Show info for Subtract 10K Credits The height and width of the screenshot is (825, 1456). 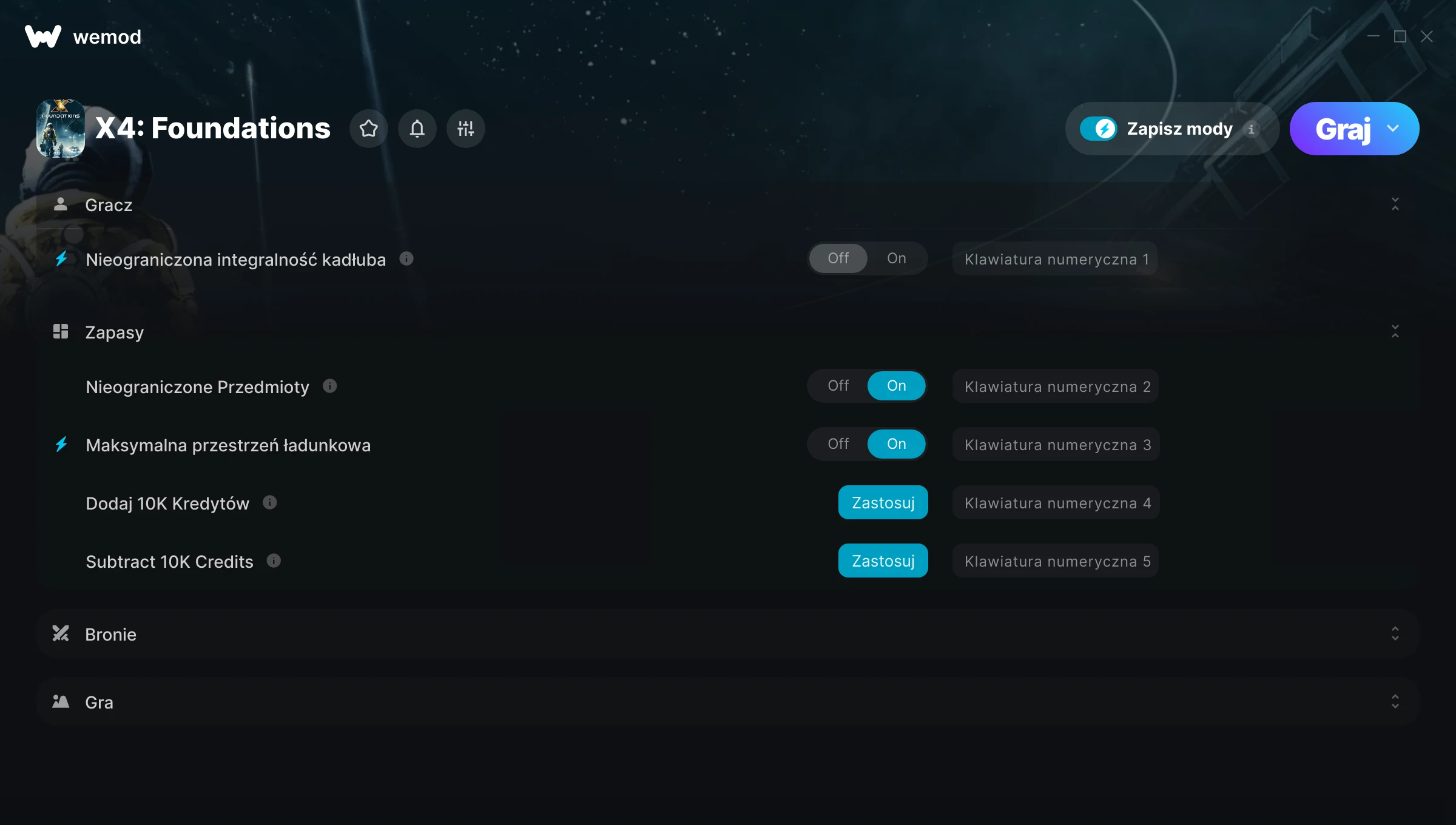point(274,561)
